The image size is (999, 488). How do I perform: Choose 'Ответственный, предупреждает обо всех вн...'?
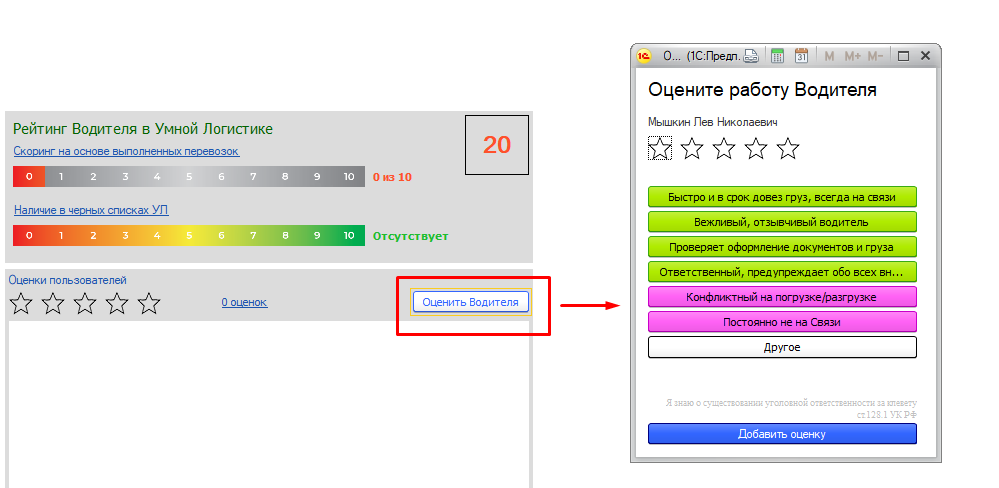click(x=782, y=272)
